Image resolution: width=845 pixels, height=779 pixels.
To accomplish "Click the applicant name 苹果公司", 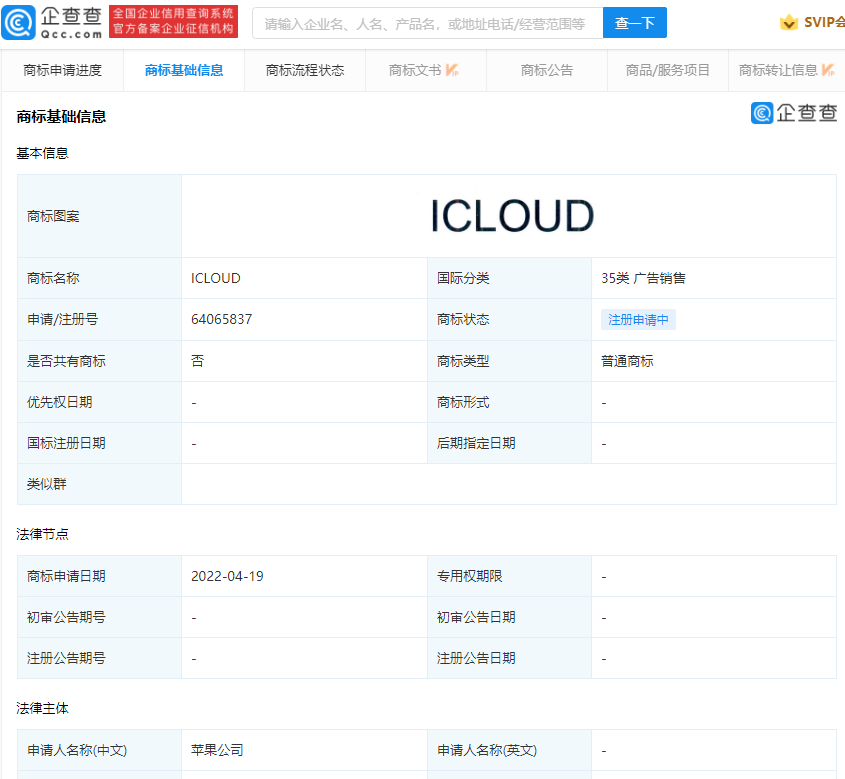I will point(217,750).
